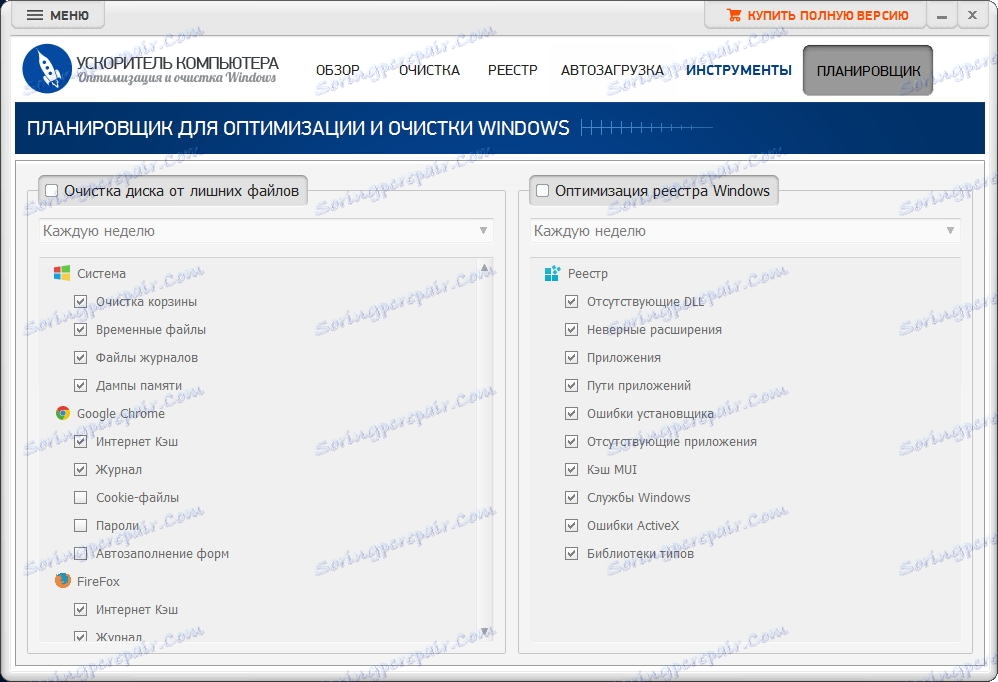Click the shopping cart icon
Image resolution: width=998 pixels, height=682 pixels.
point(734,15)
